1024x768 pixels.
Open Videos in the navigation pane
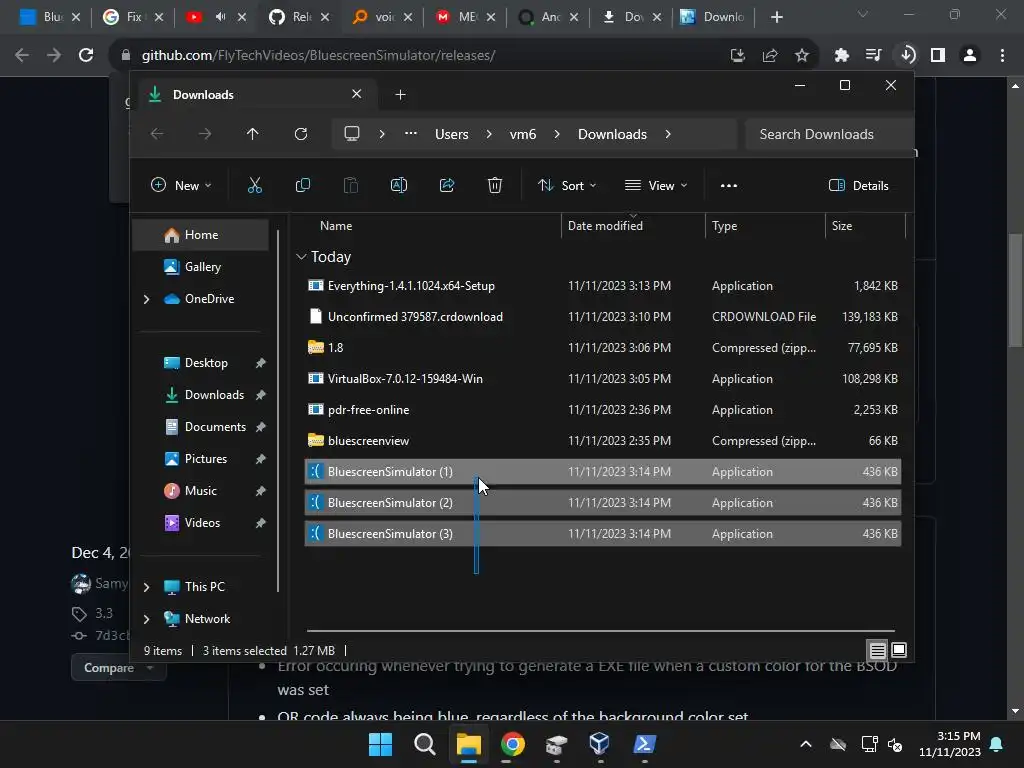(202, 523)
